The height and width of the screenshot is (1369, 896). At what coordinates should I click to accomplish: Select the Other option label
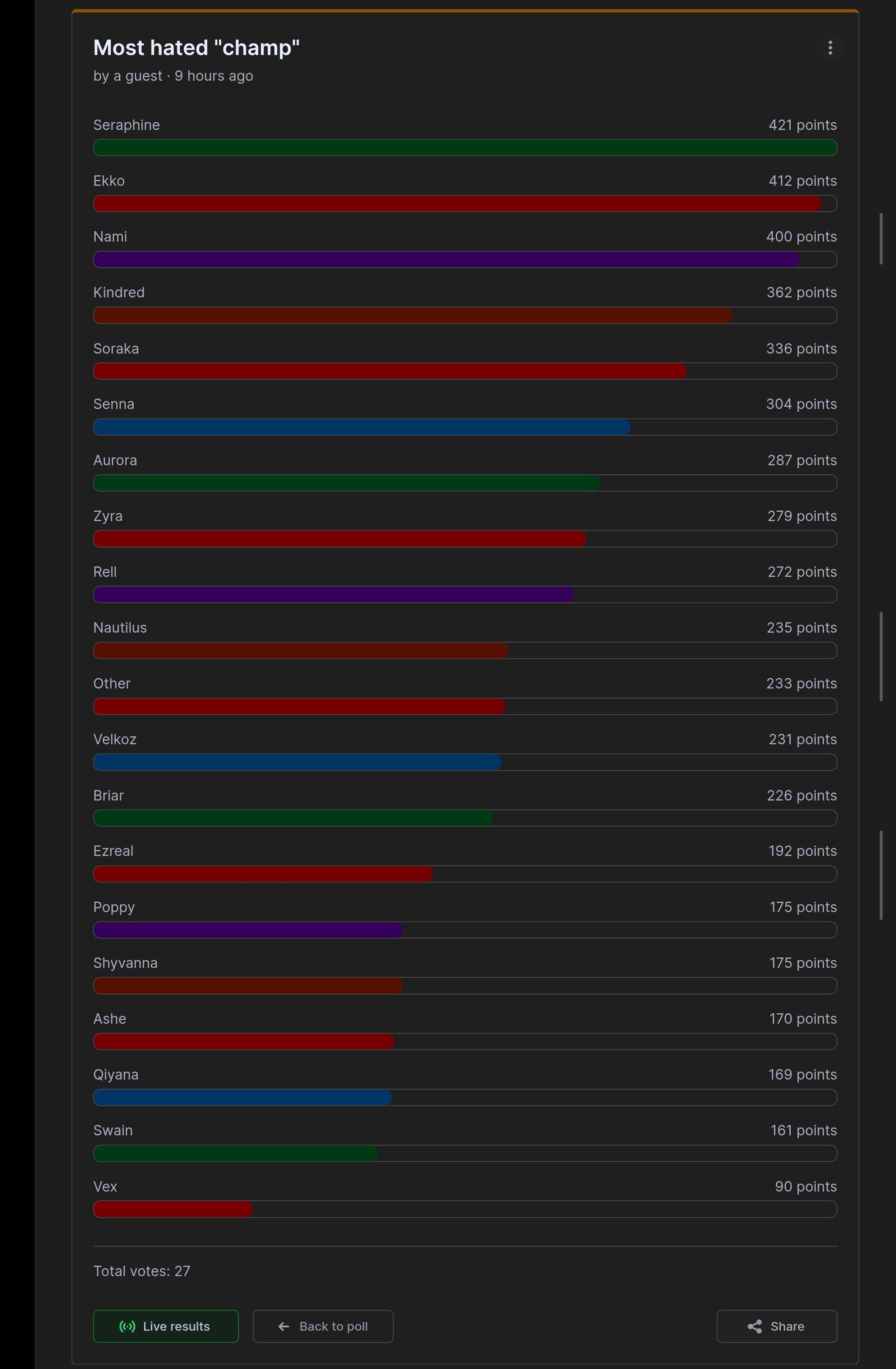coord(112,683)
